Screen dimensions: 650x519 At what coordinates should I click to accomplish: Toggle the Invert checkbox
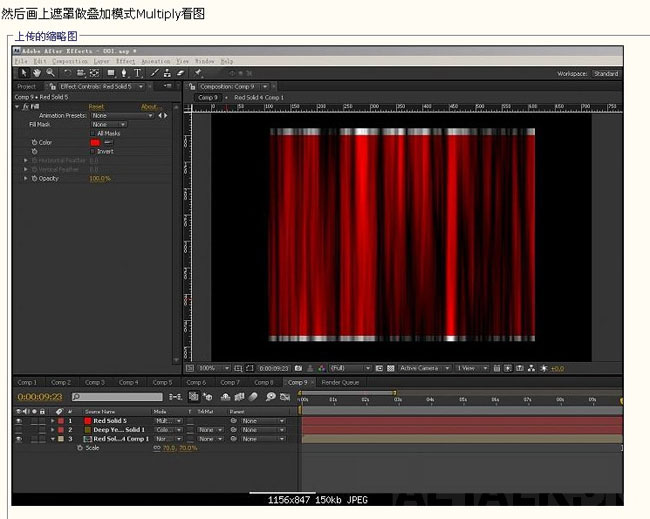pos(93,151)
